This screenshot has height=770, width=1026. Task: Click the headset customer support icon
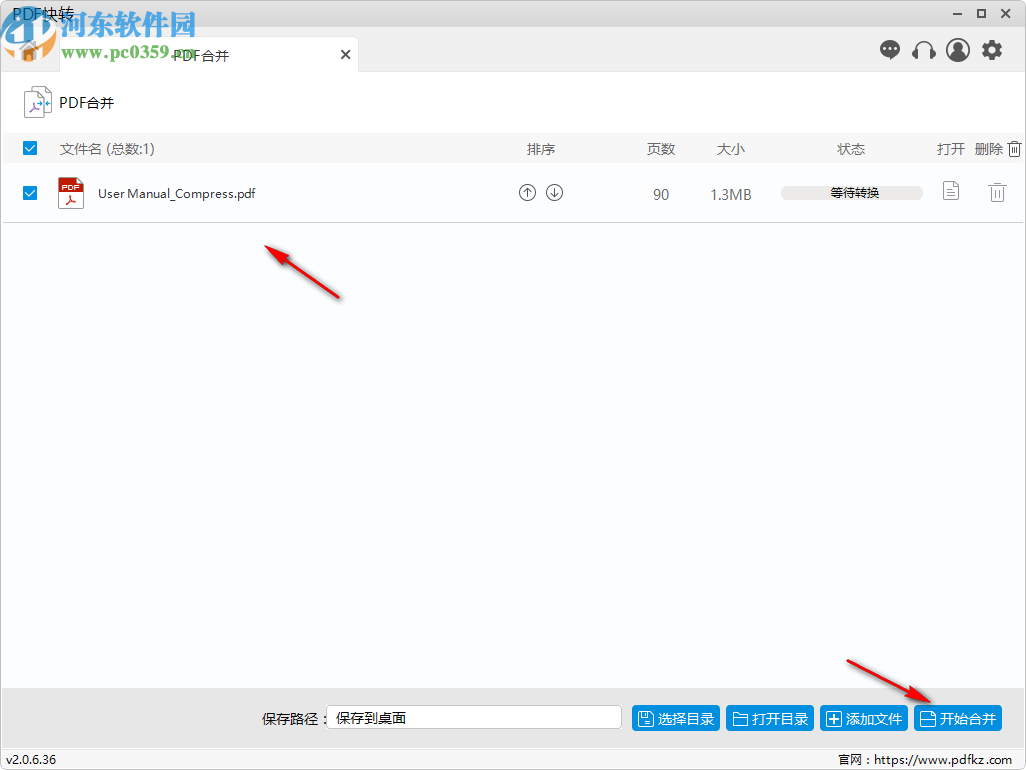(x=923, y=50)
